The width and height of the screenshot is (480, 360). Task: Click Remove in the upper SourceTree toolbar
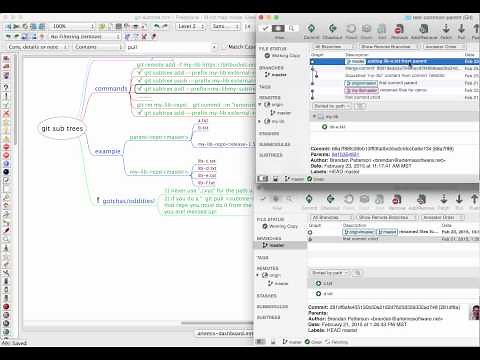(399, 31)
